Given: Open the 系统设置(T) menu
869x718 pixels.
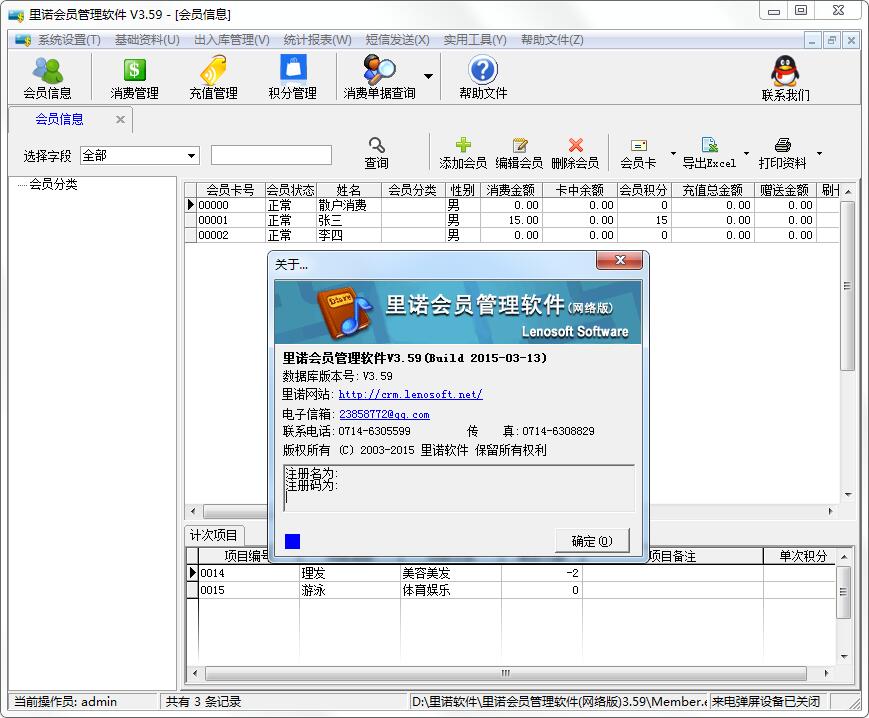Looking at the screenshot, I should pos(69,40).
